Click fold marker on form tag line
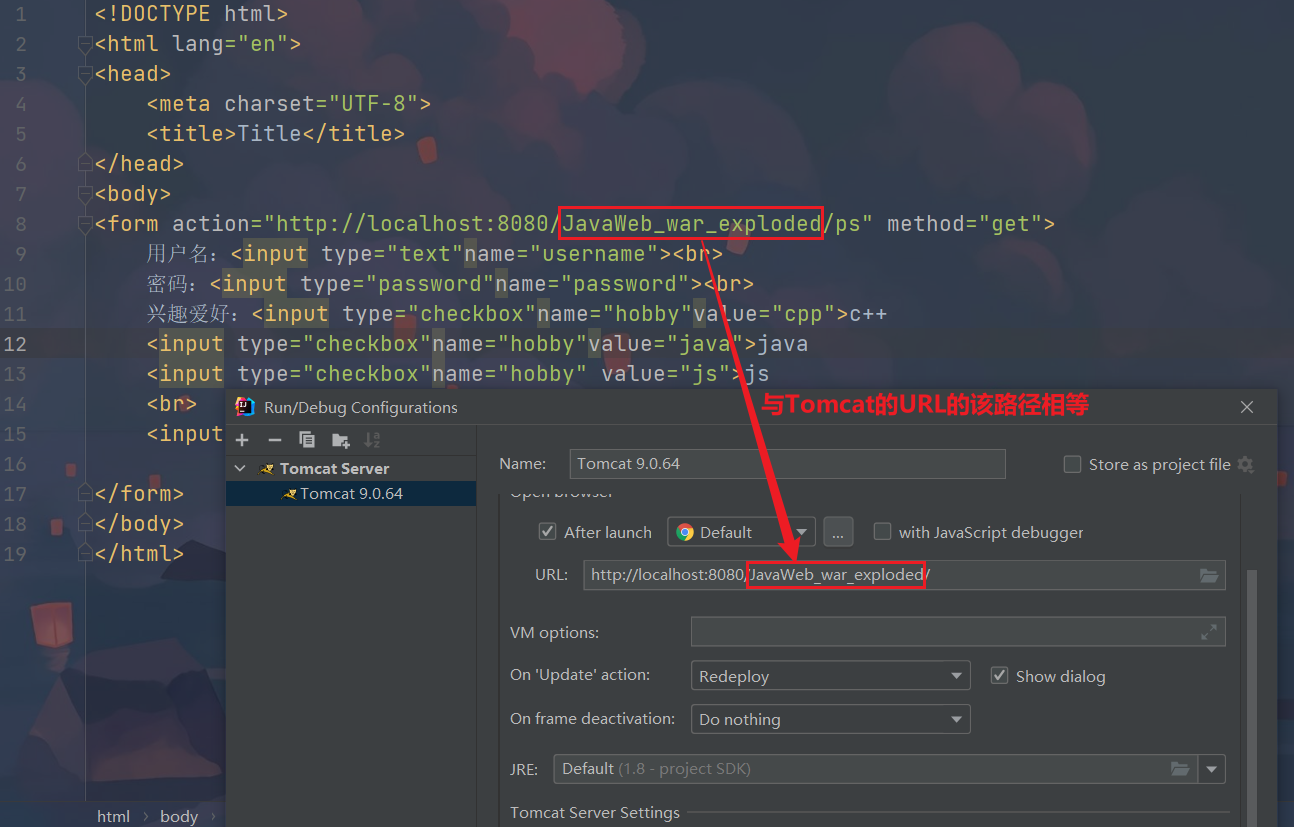 tap(85, 224)
